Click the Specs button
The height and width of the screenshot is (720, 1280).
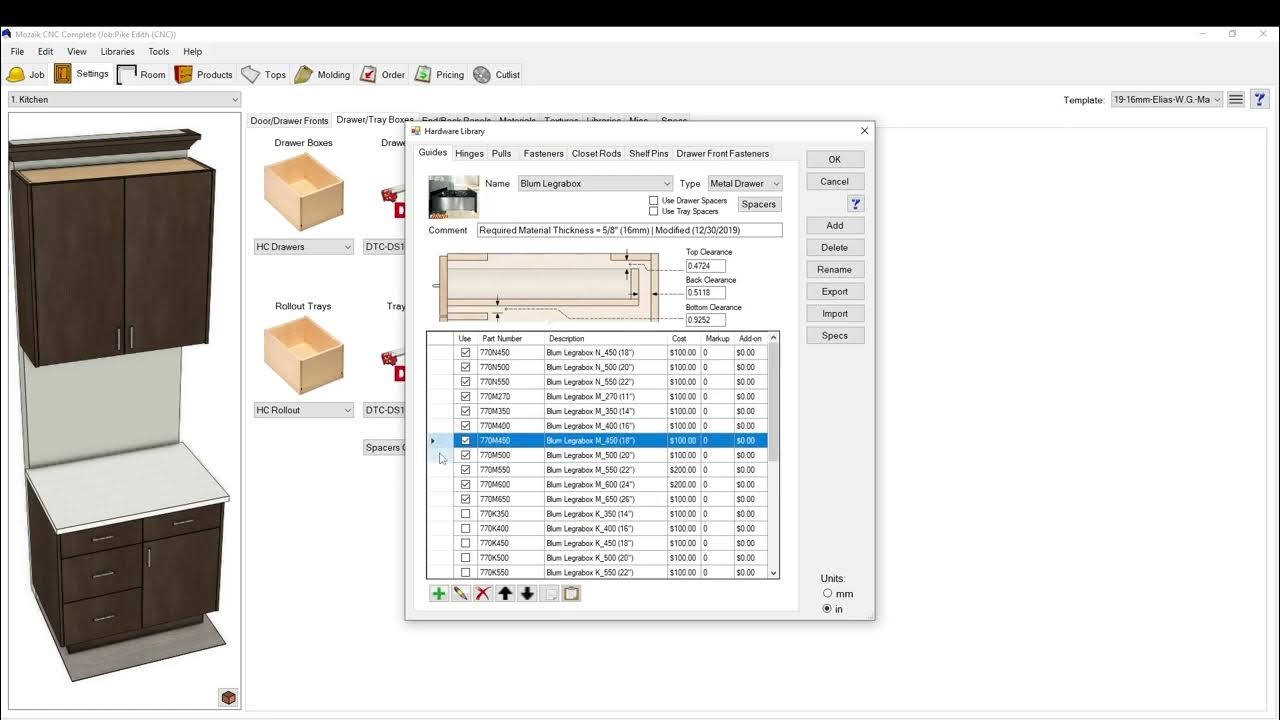(x=835, y=335)
